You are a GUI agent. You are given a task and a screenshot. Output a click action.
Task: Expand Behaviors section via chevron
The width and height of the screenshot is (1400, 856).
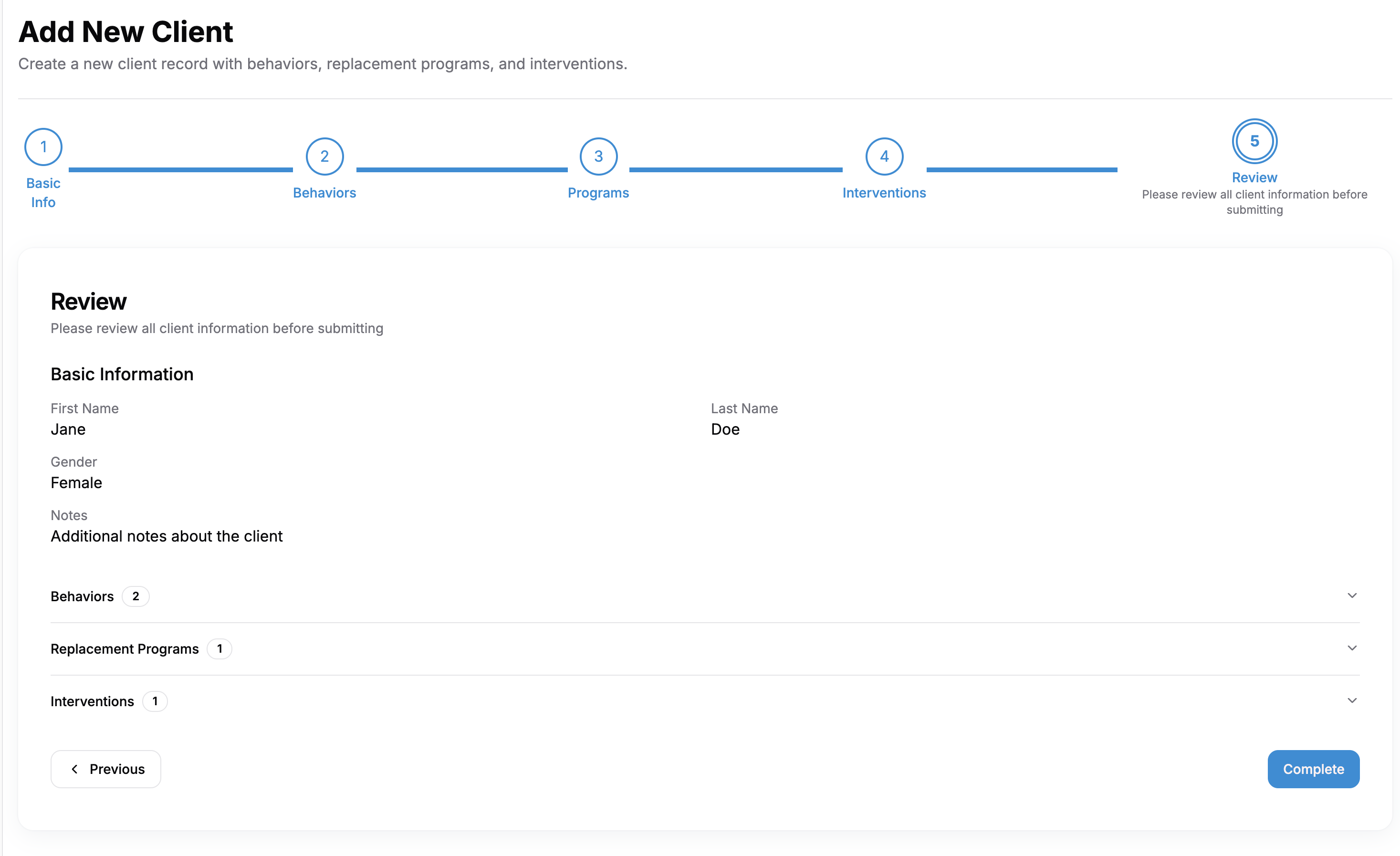point(1352,595)
